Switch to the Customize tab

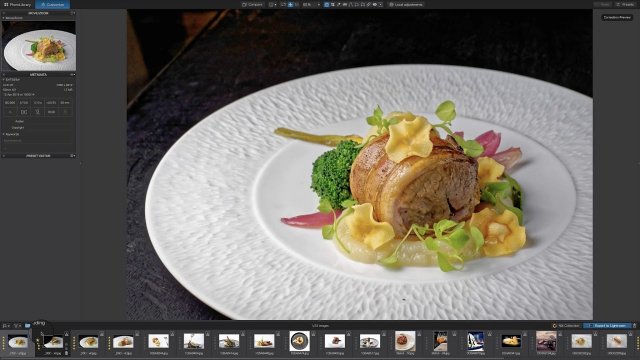53,4
